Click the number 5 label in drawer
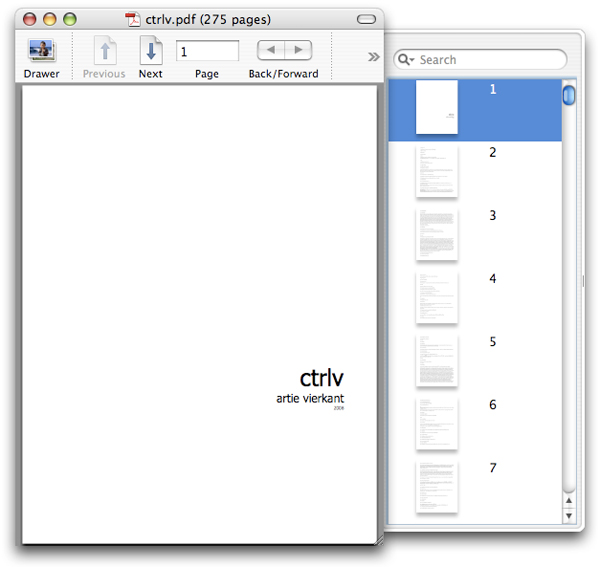600x567 pixels. click(x=493, y=341)
